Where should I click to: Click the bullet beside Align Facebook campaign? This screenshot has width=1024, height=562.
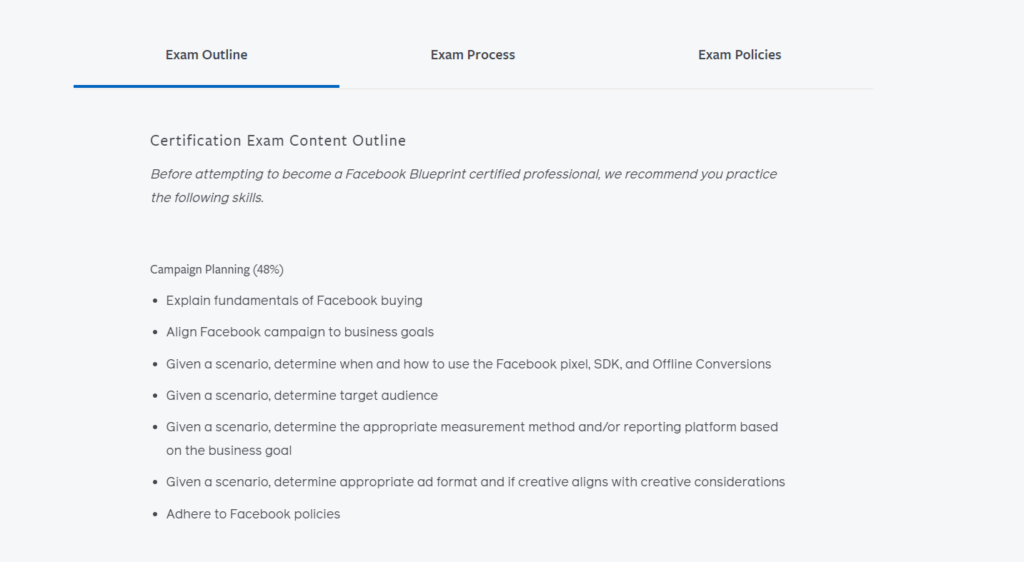(x=155, y=333)
